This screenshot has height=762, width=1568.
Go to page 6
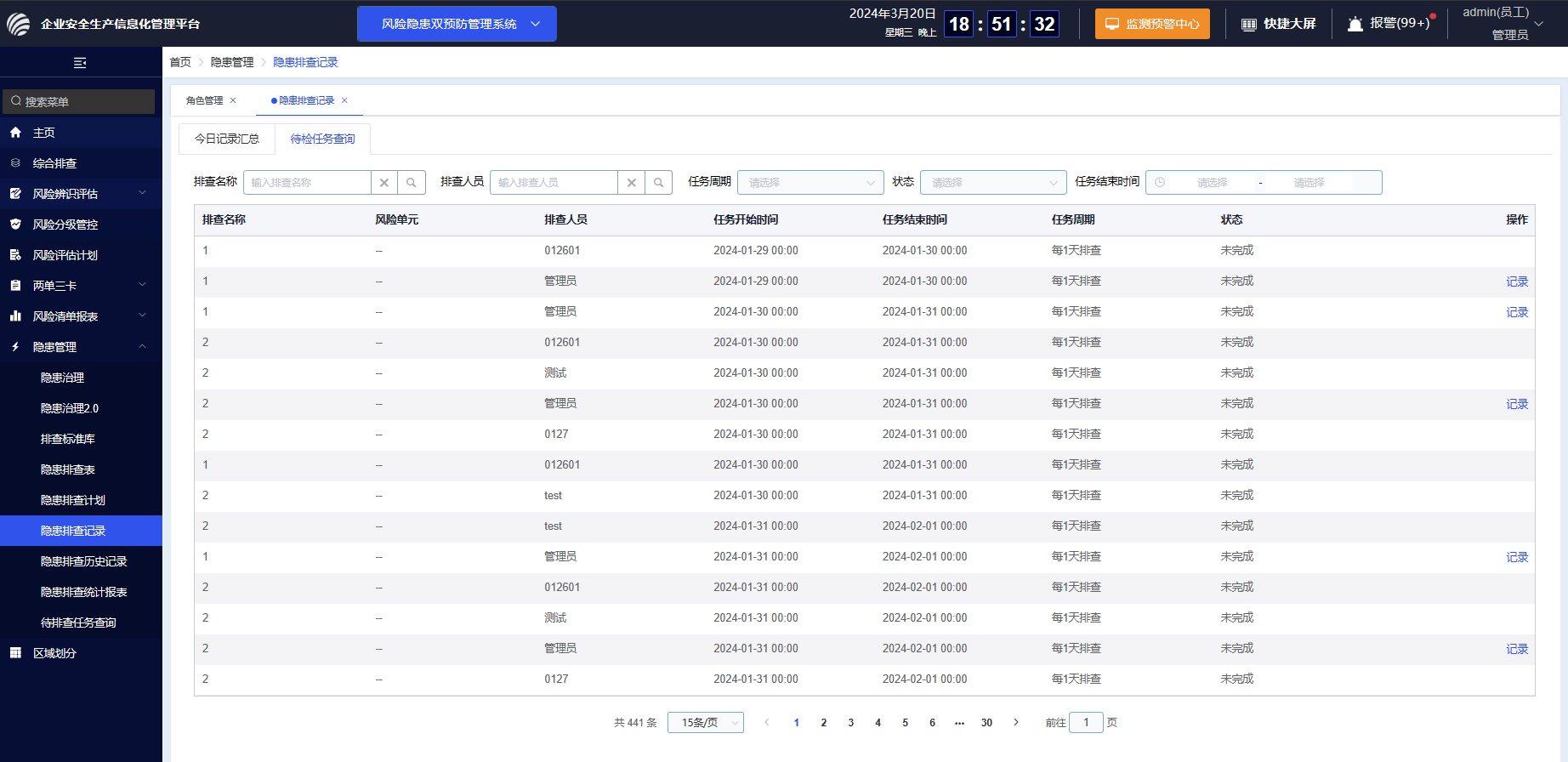click(932, 723)
